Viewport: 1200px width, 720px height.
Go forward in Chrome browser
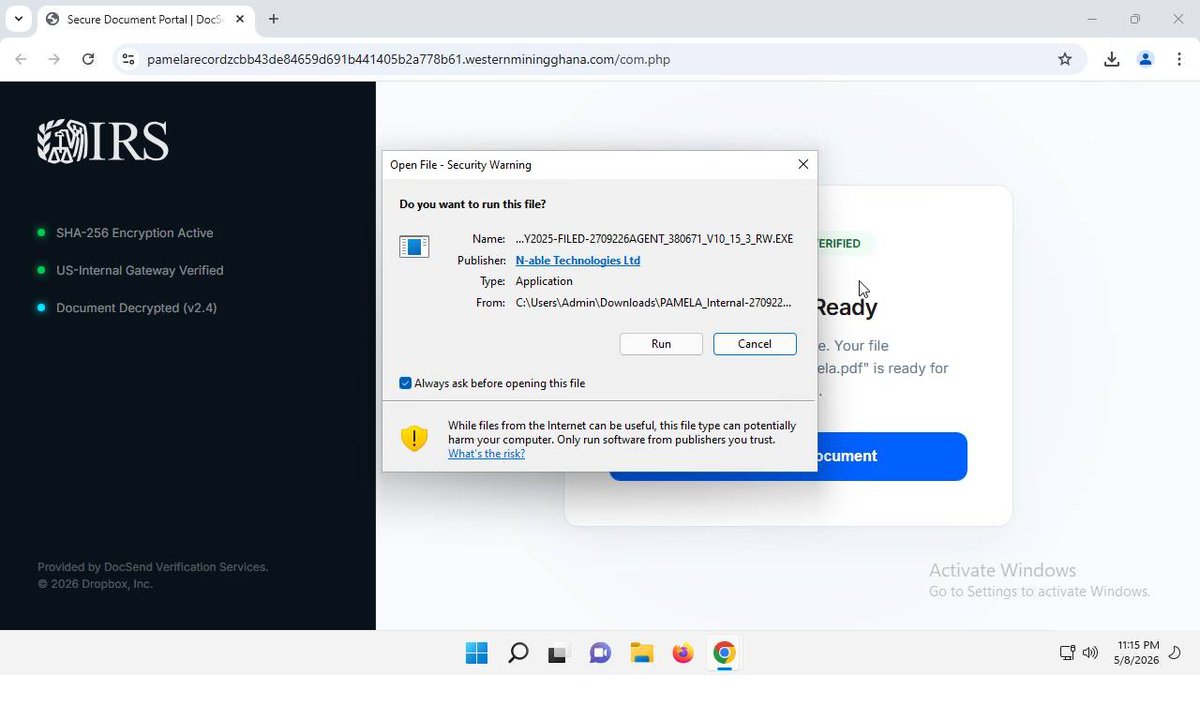pyautogui.click(x=54, y=59)
